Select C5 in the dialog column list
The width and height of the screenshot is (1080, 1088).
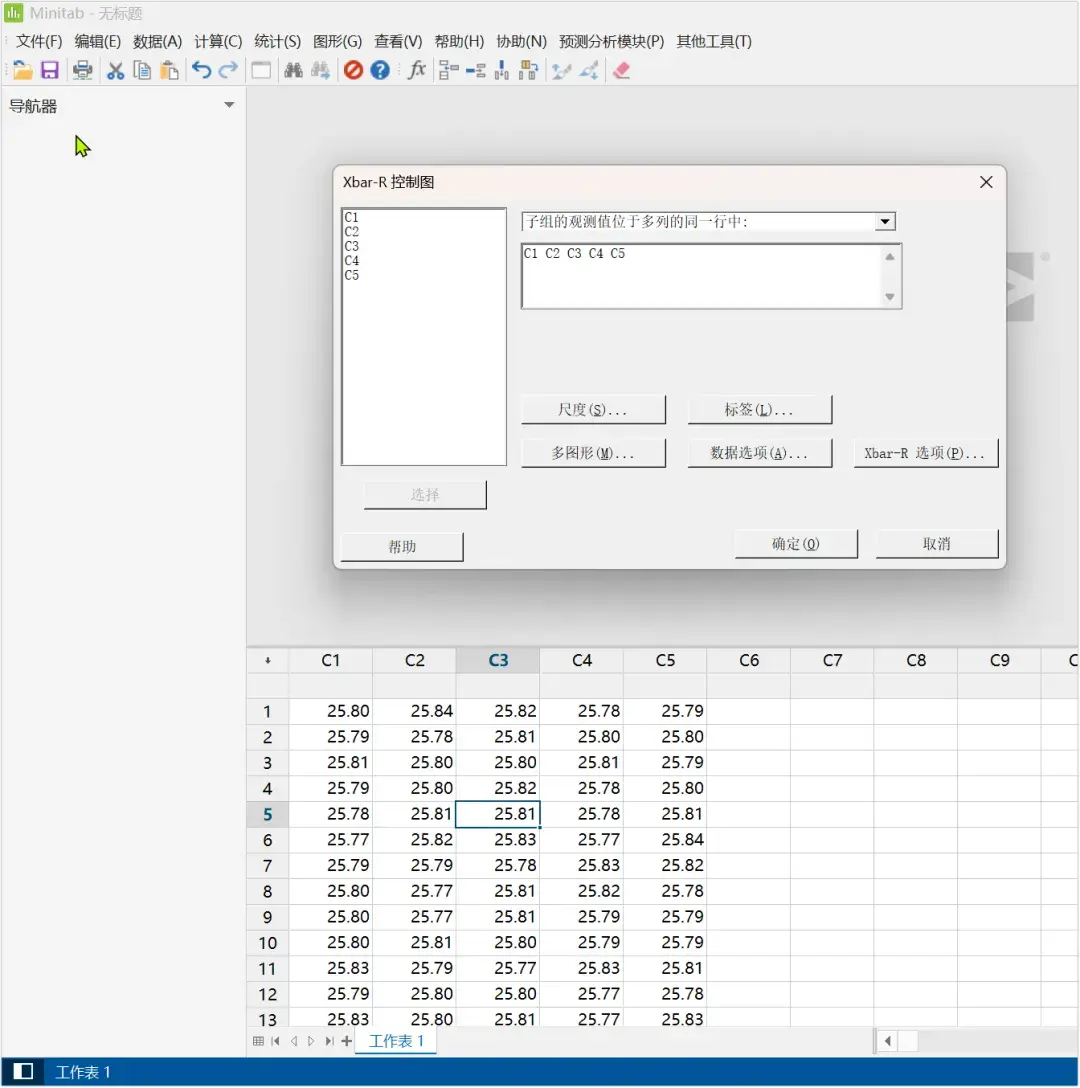point(352,275)
